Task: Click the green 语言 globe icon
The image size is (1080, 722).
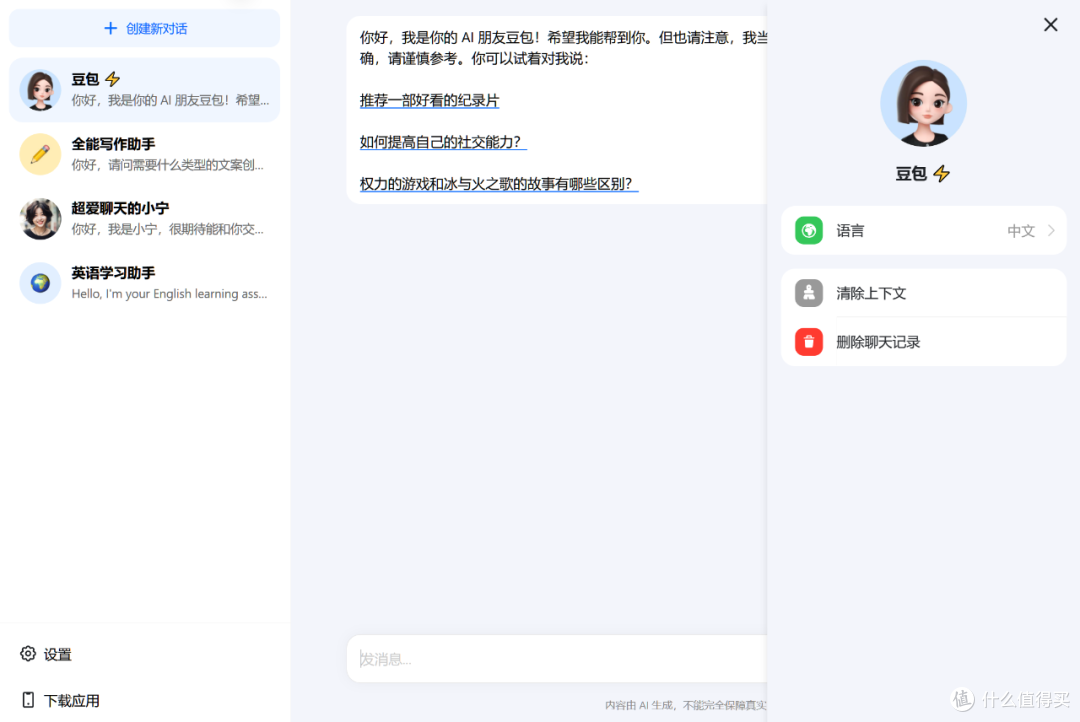Action: (809, 231)
